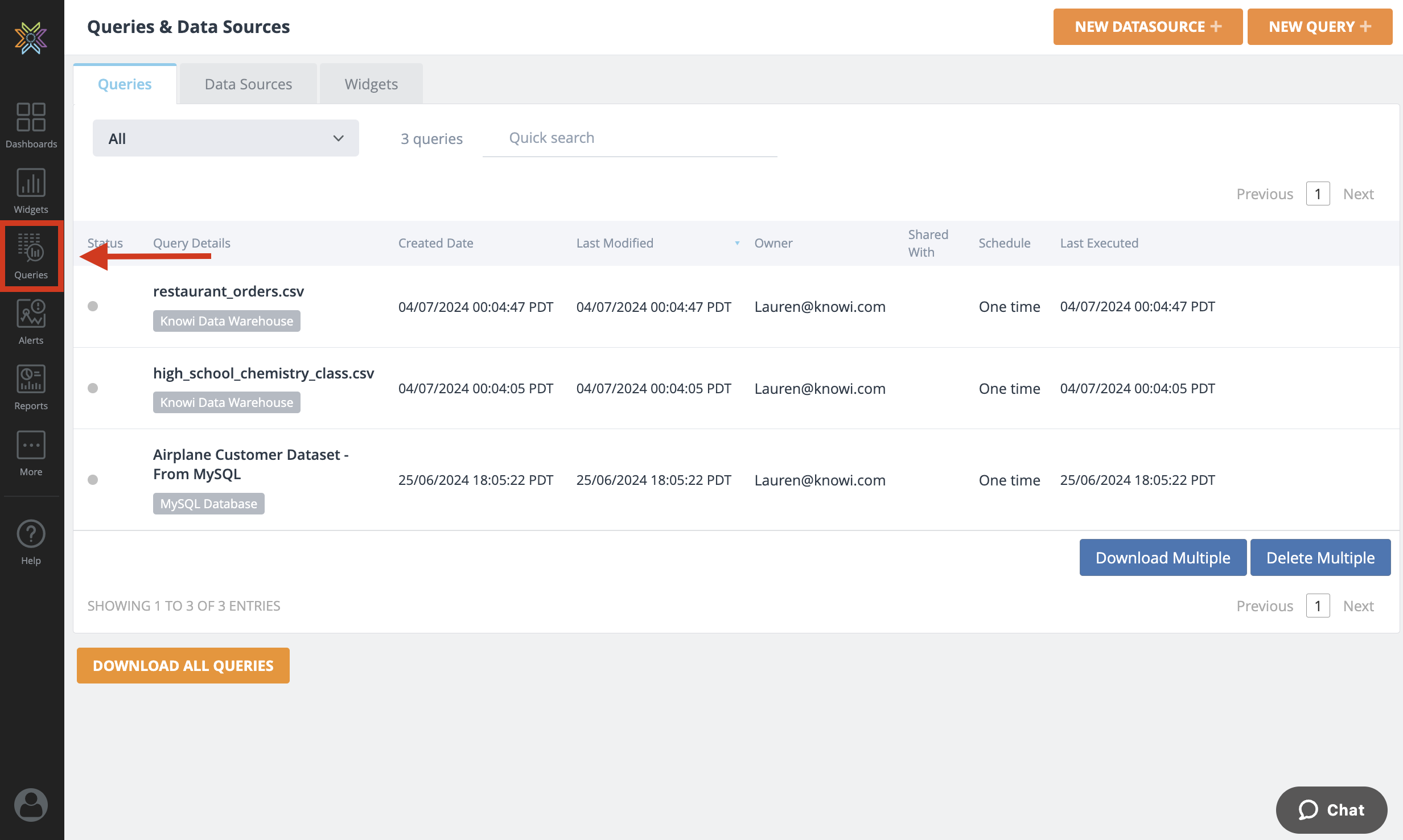Click status dot for Airplane Customer Dataset
This screenshot has height=840, width=1403.
[93, 480]
